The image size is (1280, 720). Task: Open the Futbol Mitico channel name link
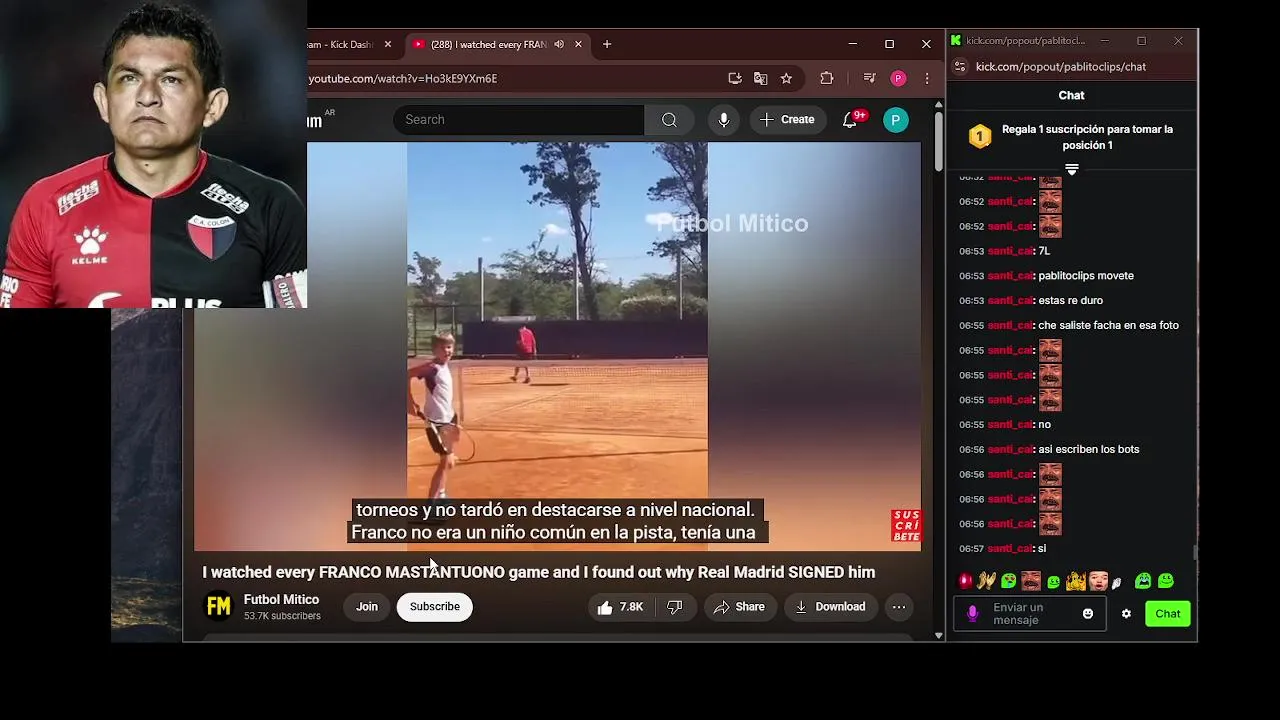coord(281,600)
